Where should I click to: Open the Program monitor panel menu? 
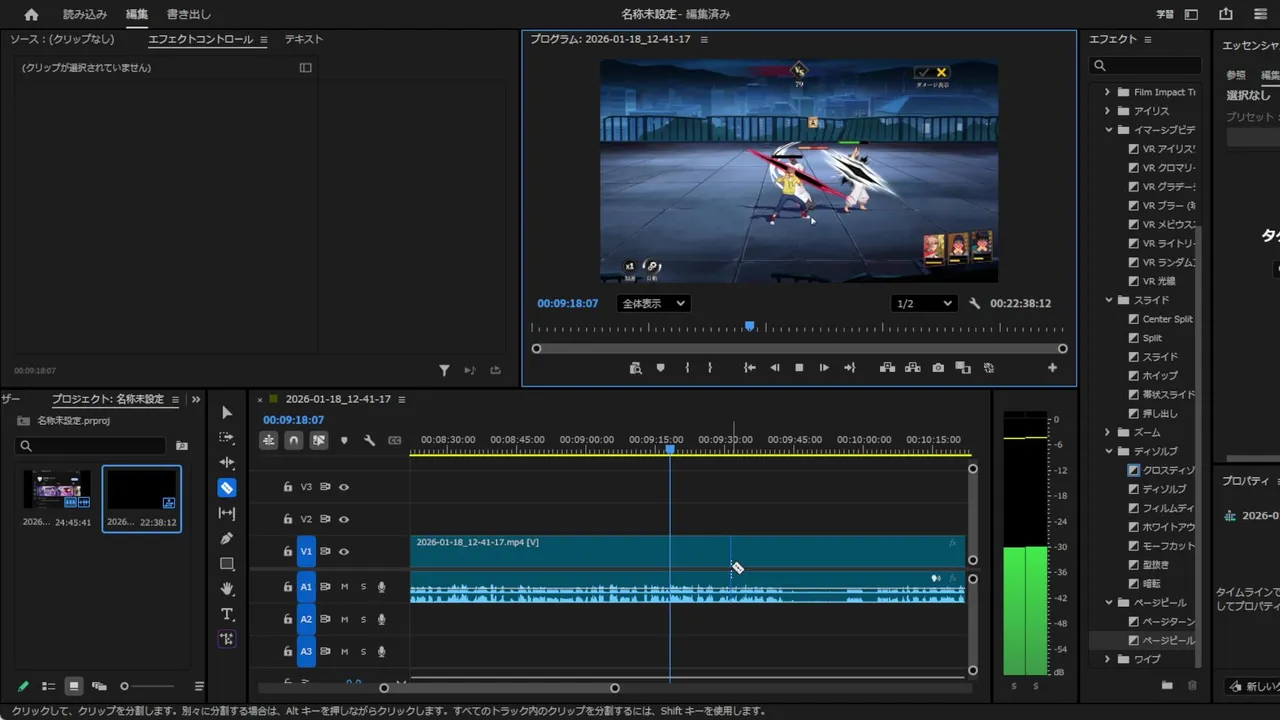pos(704,39)
